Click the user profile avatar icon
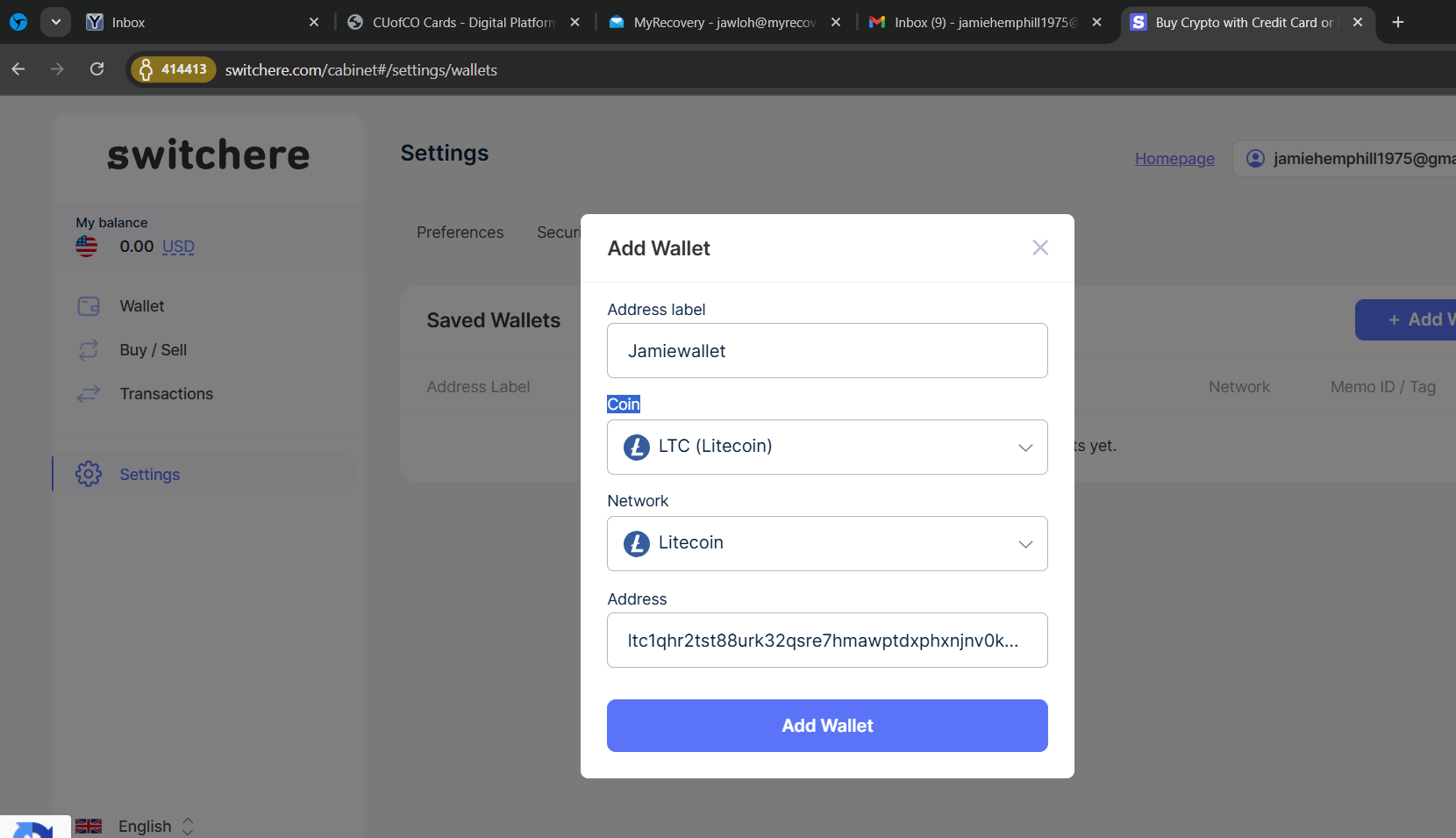This screenshot has width=1456, height=838. pyautogui.click(x=1256, y=159)
